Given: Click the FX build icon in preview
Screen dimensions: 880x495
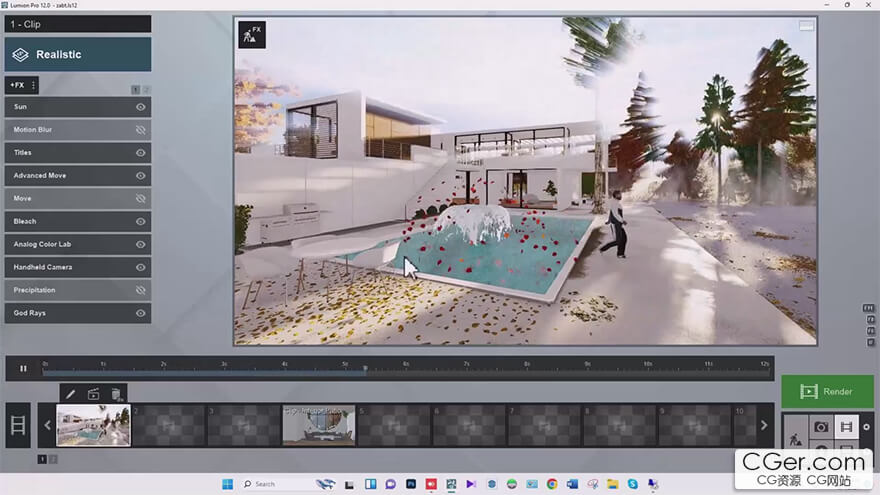Looking at the screenshot, I should [x=251, y=35].
